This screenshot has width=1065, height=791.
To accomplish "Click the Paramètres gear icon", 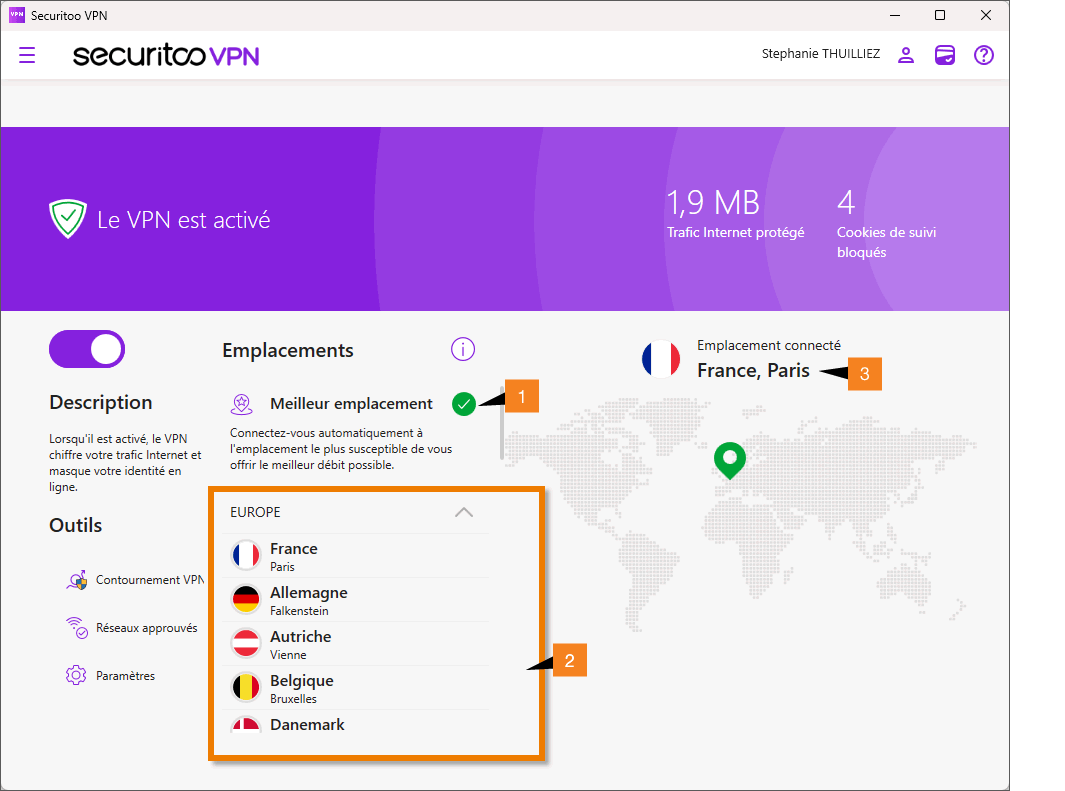I will 76,676.
